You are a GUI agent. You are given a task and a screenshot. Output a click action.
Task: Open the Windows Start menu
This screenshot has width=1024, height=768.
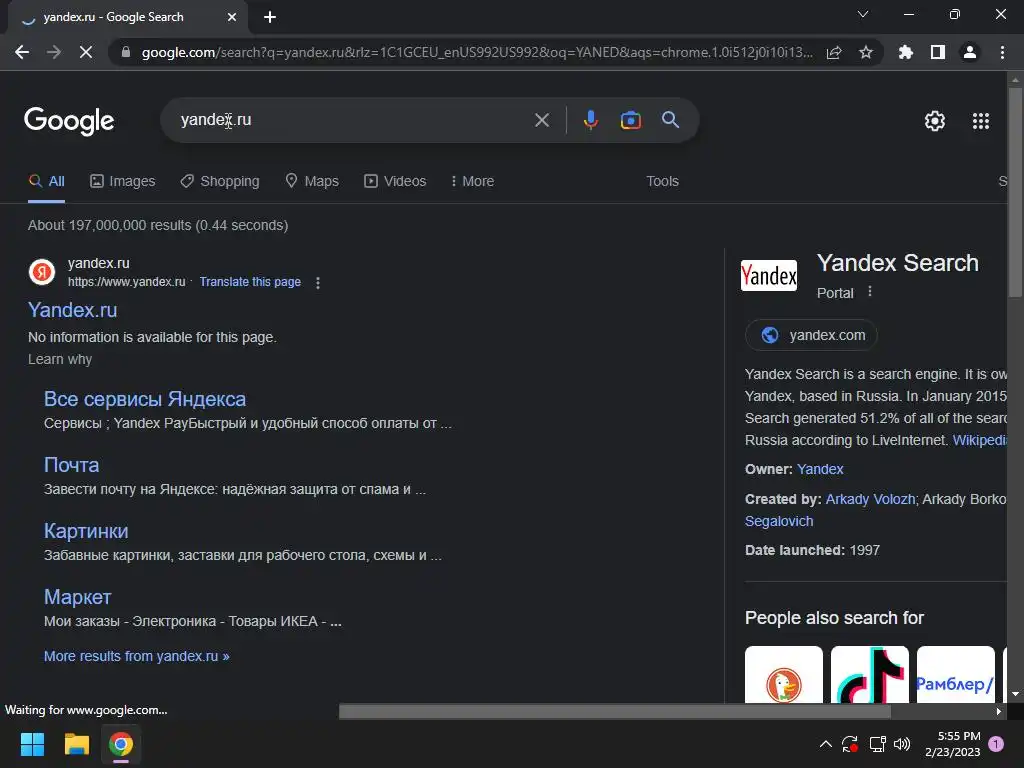tap(32, 744)
